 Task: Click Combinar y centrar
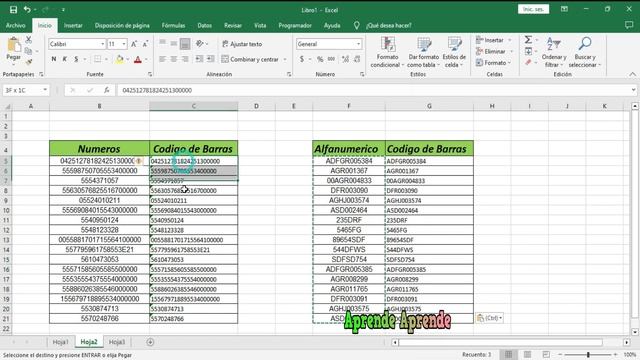[250, 59]
